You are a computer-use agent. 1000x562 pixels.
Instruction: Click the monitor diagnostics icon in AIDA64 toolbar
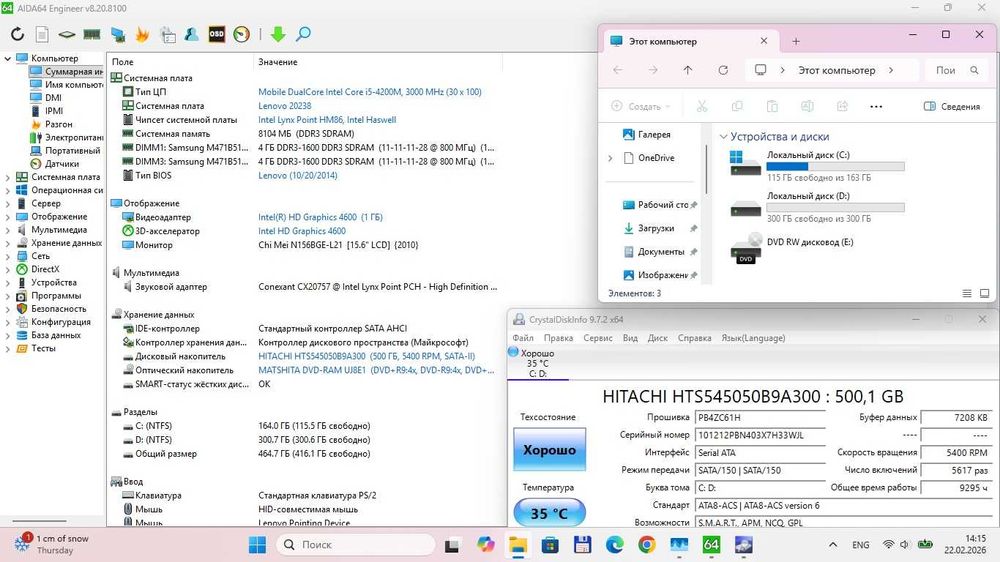tap(117, 34)
